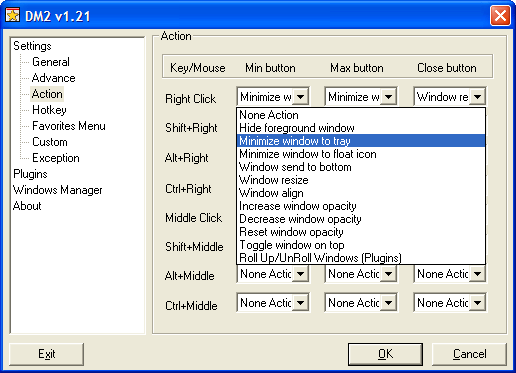The image size is (516, 373).
Task: Confirm settings with OK button
Action: tap(385, 354)
